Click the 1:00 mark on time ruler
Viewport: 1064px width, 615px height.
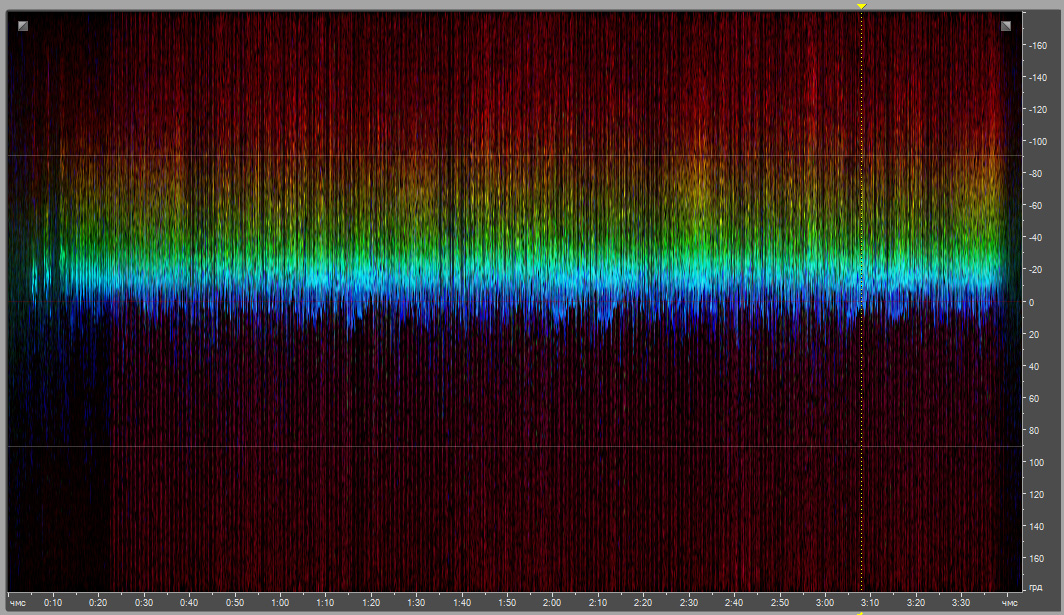[280, 603]
